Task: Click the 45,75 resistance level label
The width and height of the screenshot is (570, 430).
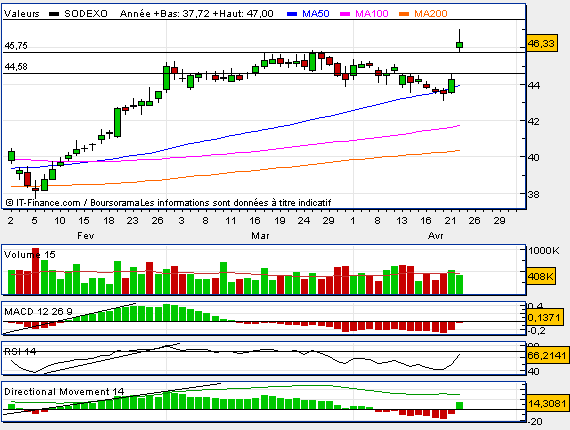Action: pyautogui.click(x=16, y=46)
